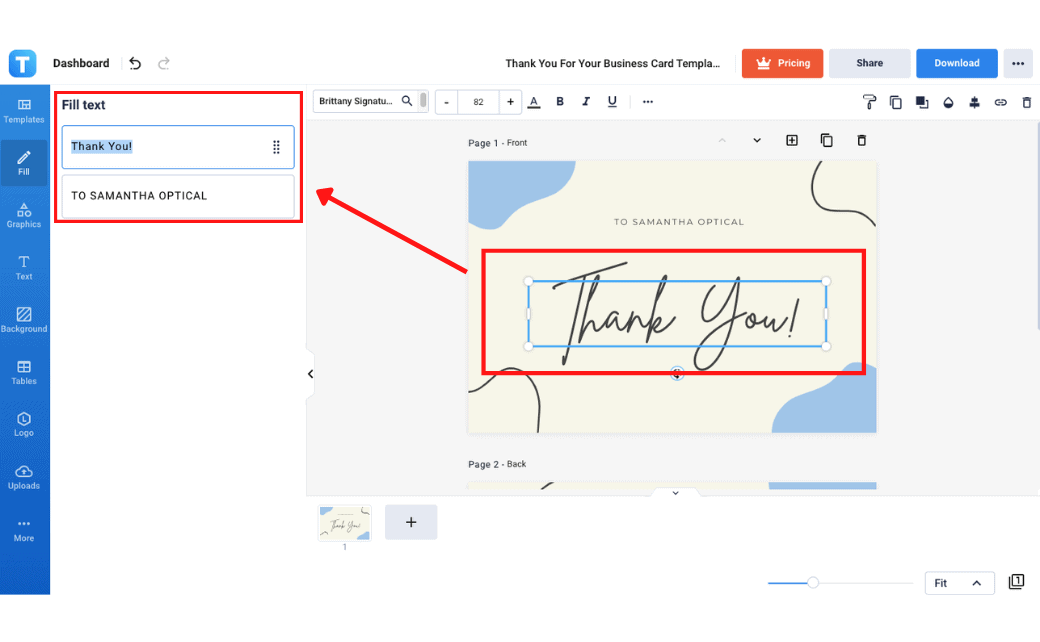Open the Fit zoom dropdown

957,583
